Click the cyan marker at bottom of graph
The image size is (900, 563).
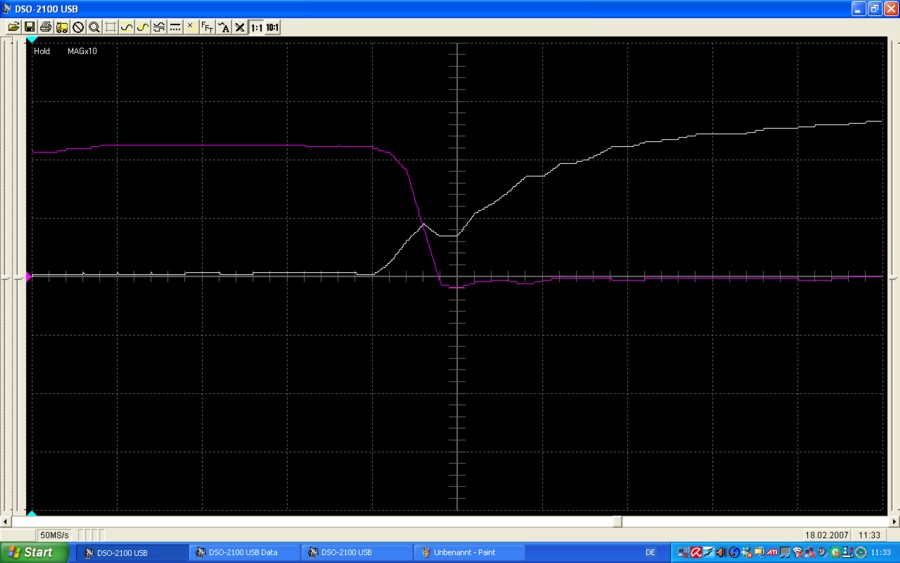pyautogui.click(x=32, y=513)
